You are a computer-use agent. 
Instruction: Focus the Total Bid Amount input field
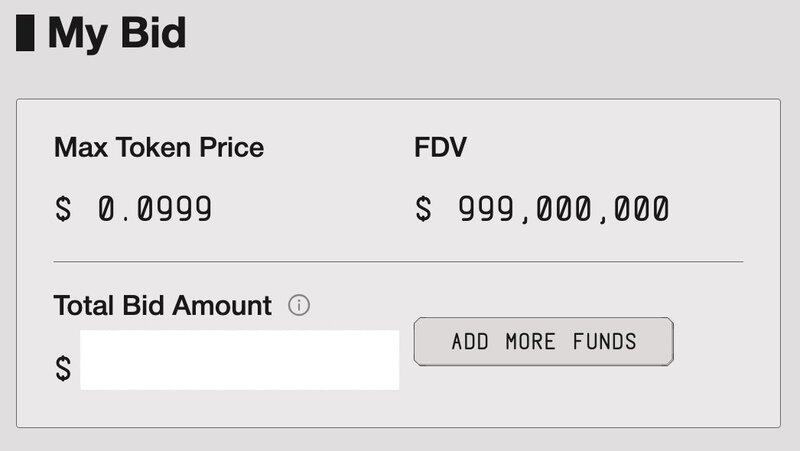(240, 360)
